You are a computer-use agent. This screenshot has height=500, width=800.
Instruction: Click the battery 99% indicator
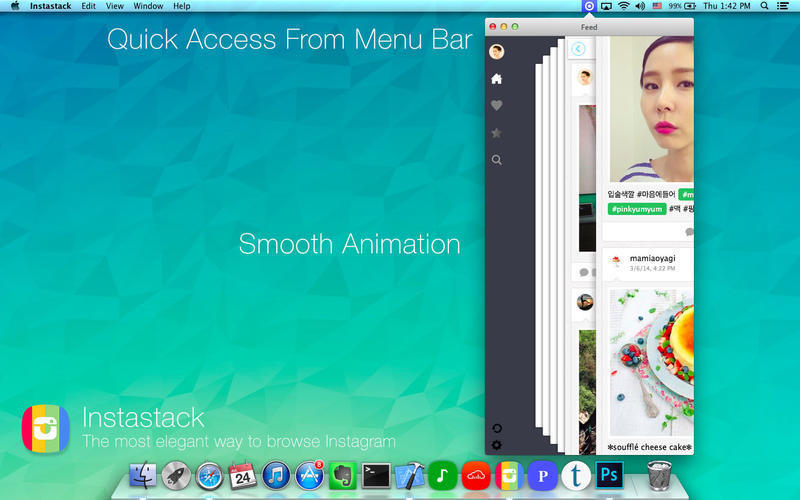682,6
